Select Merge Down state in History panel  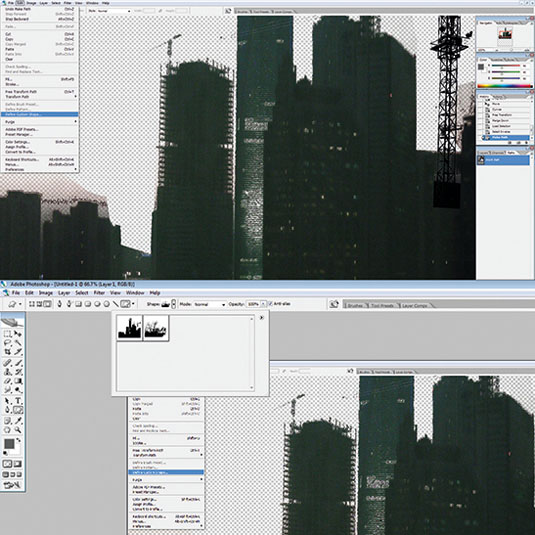(x=506, y=120)
